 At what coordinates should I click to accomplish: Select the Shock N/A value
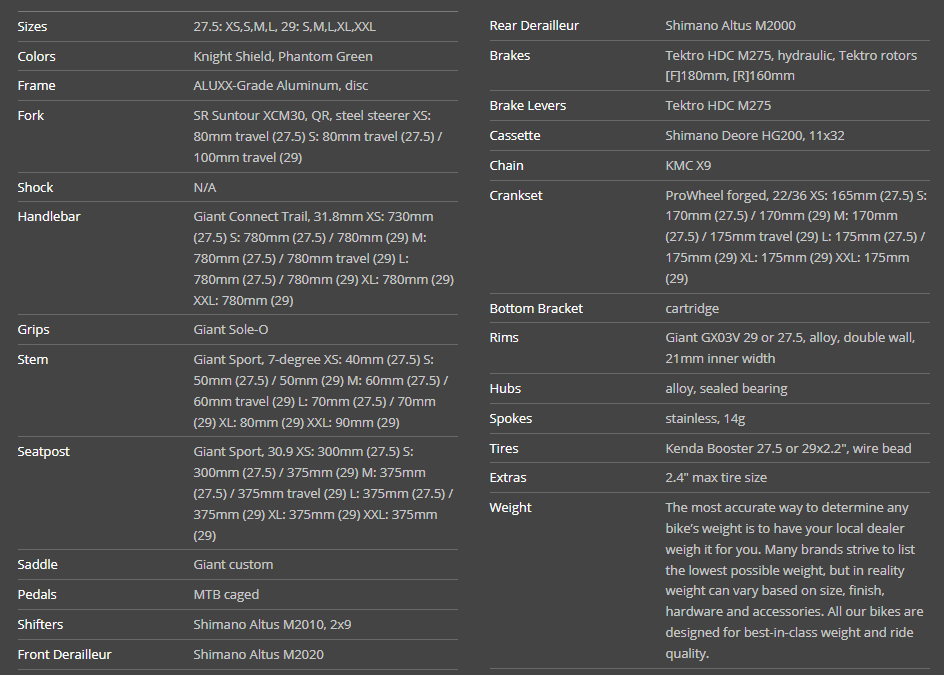tap(205, 188)
